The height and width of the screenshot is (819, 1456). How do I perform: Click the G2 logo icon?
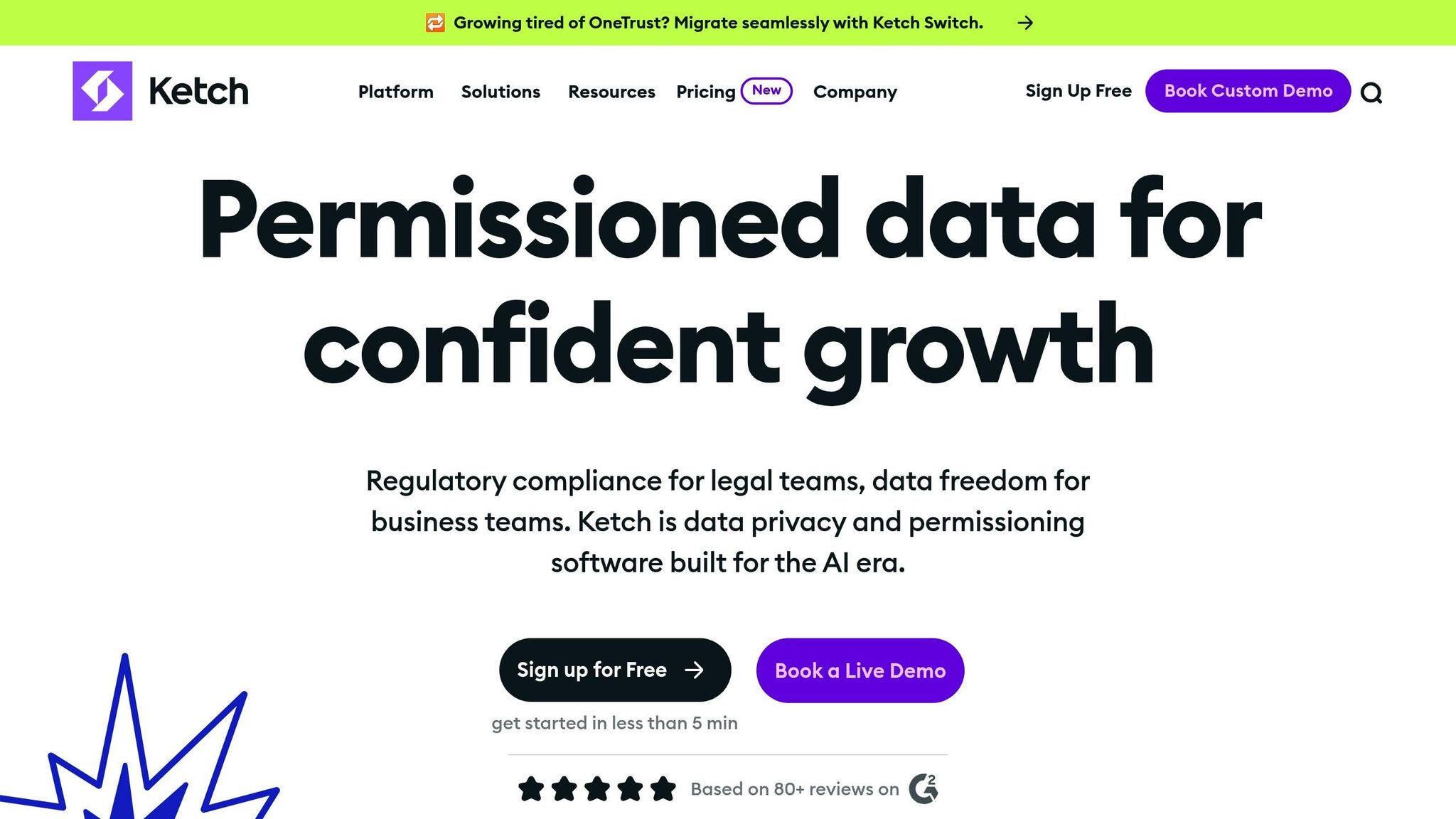(924, 788)
